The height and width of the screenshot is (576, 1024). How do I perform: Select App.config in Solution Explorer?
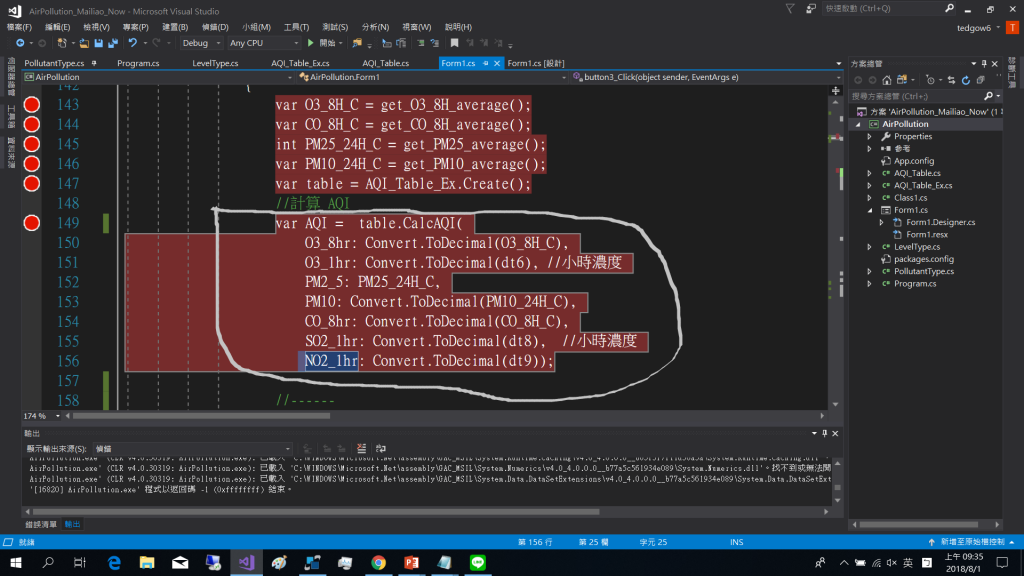(x=914, y=161)
